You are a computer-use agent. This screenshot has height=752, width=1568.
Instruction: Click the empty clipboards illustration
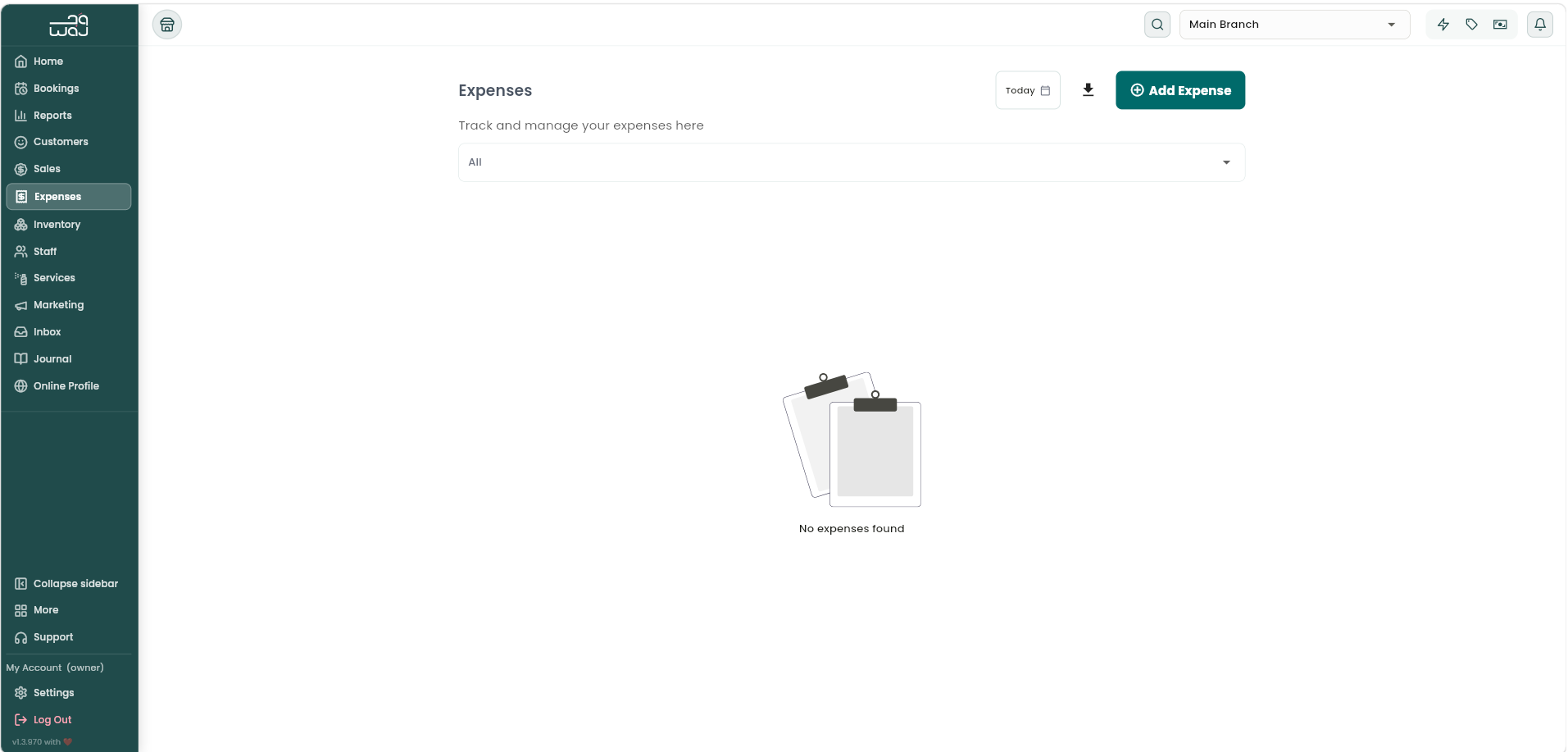(x=852, y=440)
